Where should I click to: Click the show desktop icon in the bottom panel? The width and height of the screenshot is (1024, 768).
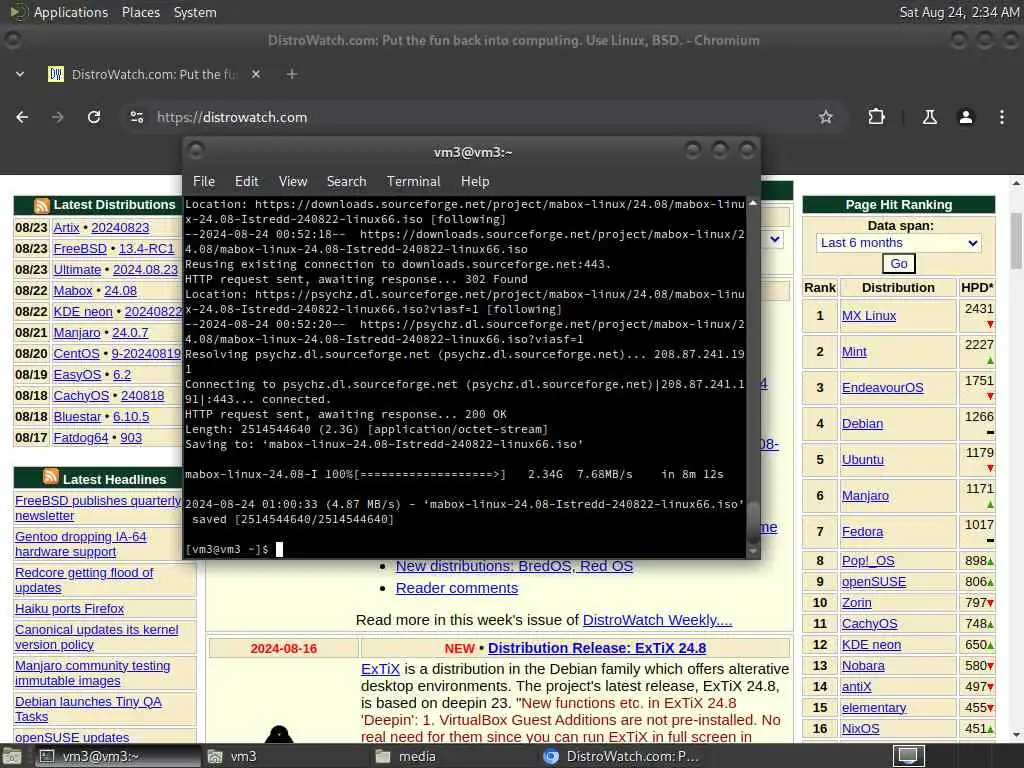[12, 757]
